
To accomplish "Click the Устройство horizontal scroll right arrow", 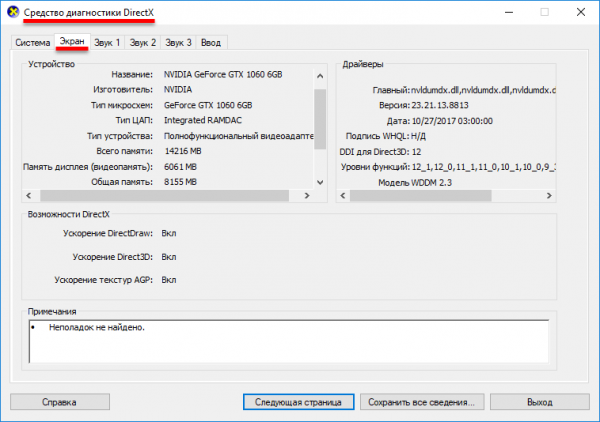I will pyautogui.click(x=307, y=196).
